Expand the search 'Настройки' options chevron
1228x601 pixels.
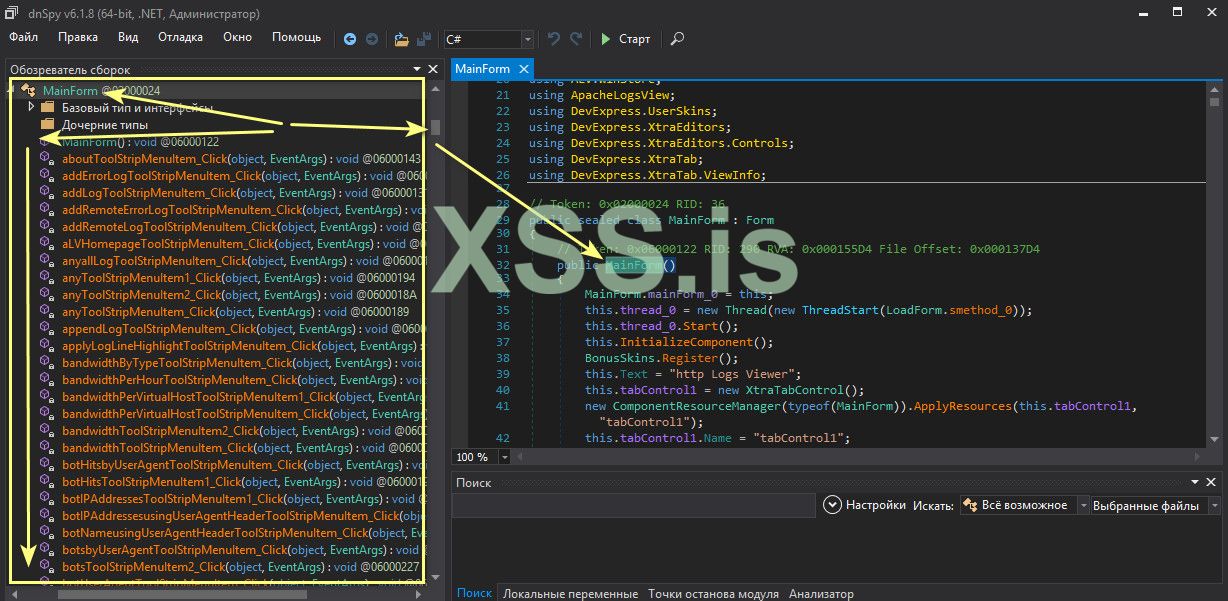832,506
